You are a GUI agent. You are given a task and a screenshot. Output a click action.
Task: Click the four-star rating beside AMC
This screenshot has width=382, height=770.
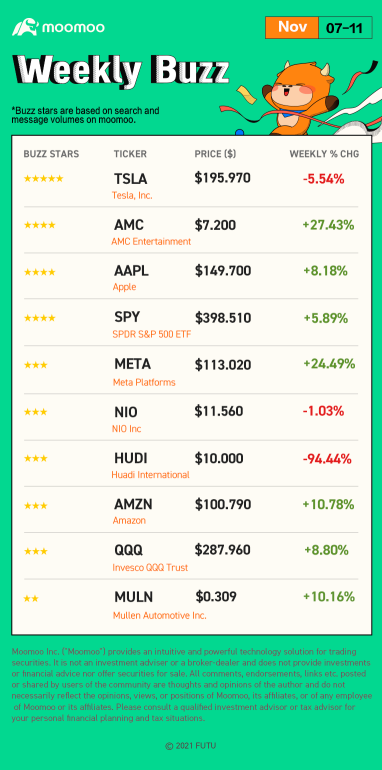click(x=39, y=225)
